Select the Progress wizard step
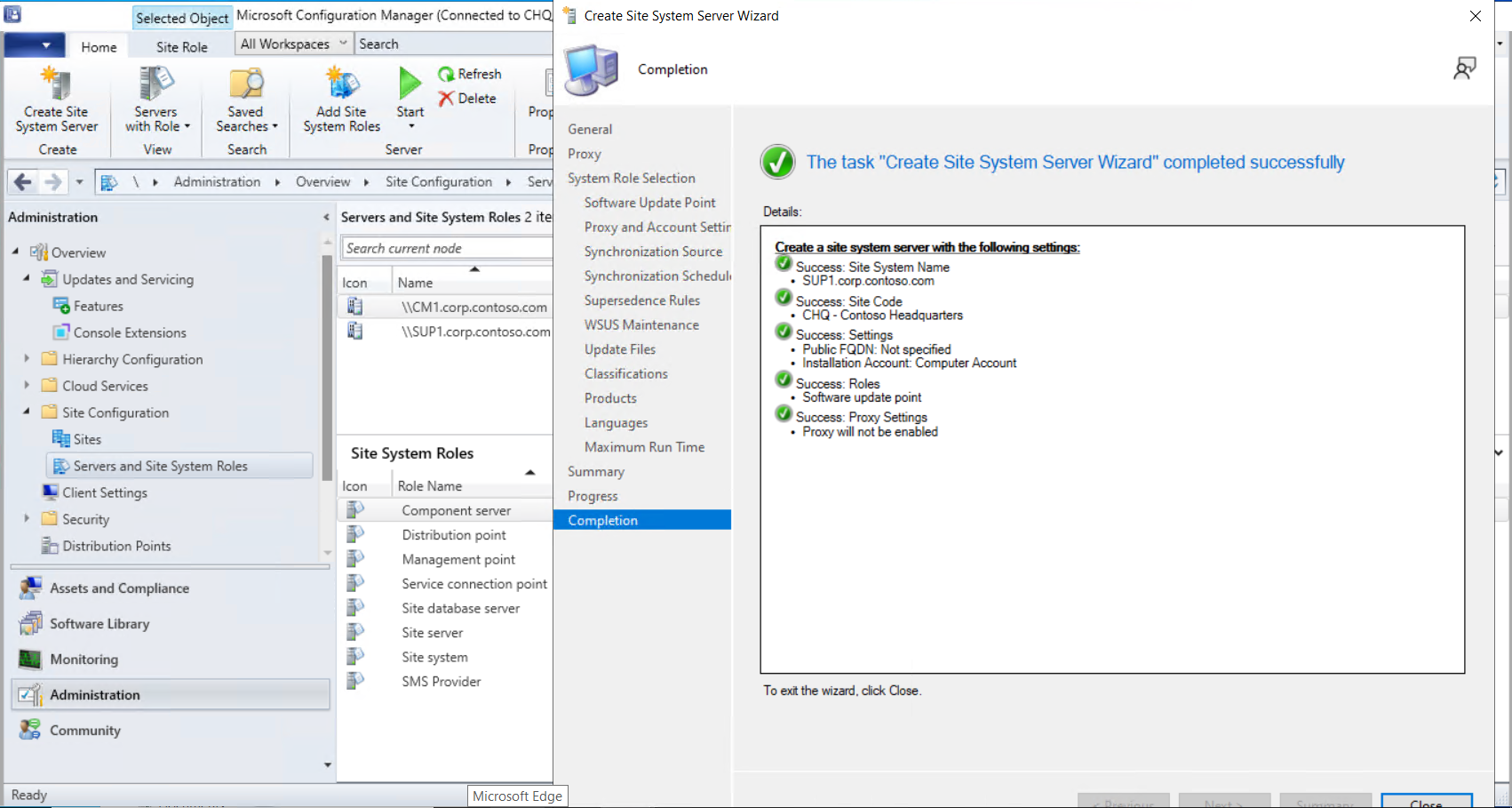The width and height of the screenshot is (1512, 808). coord(593,496)
